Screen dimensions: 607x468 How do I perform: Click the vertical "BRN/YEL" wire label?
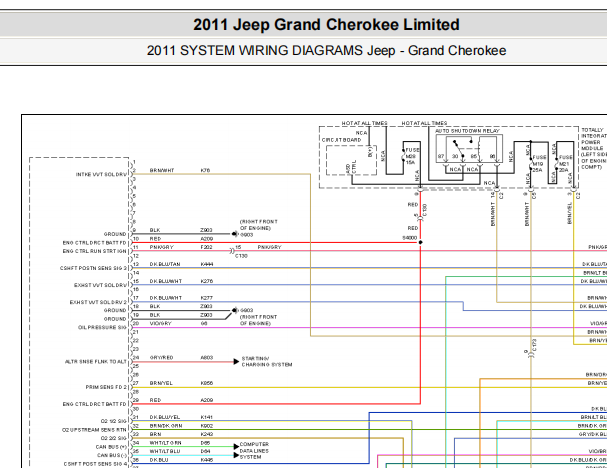(x=569, y=213)
